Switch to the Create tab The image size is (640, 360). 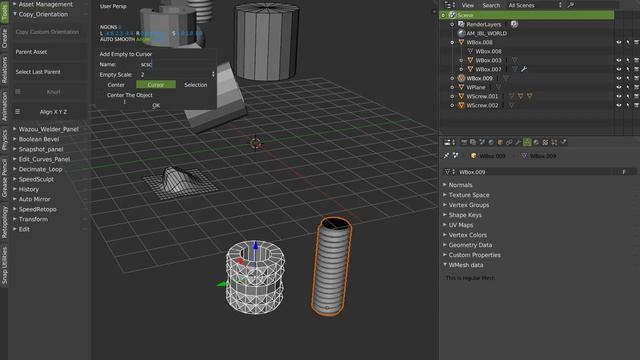pos(4,38)
